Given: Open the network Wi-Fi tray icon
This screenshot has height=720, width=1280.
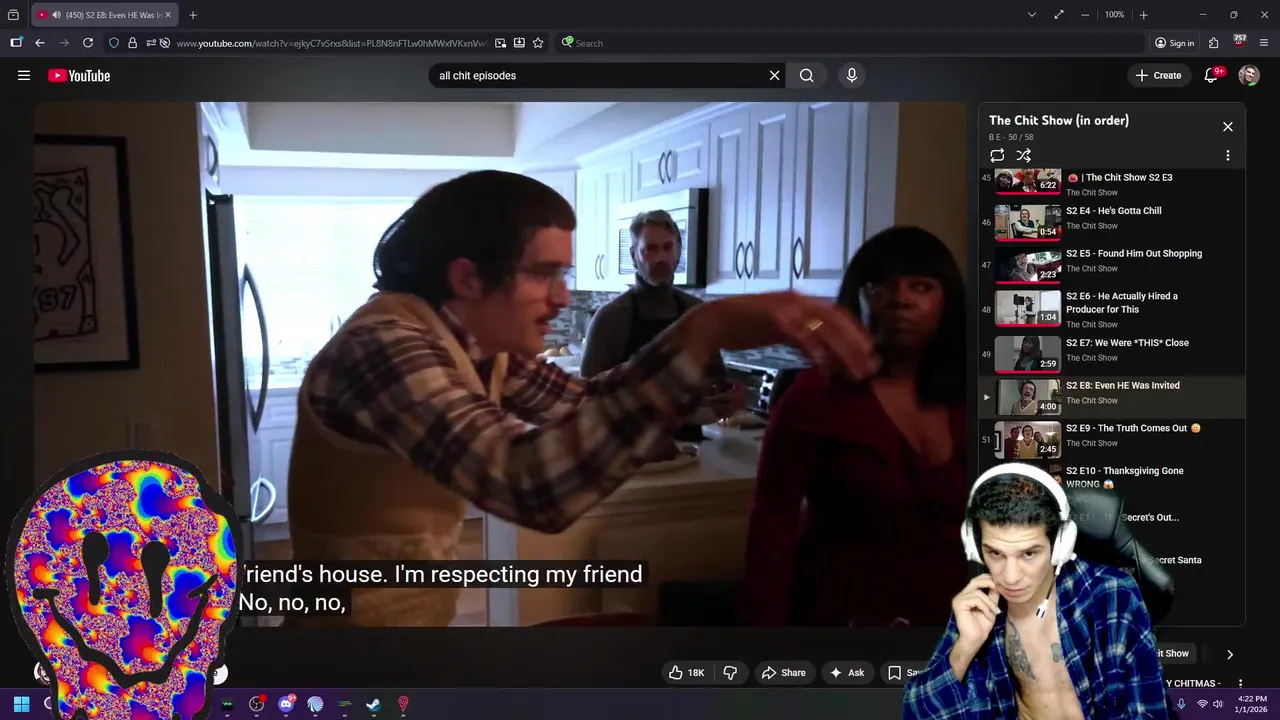Looking at the screenshot, I should [1201, 704].
